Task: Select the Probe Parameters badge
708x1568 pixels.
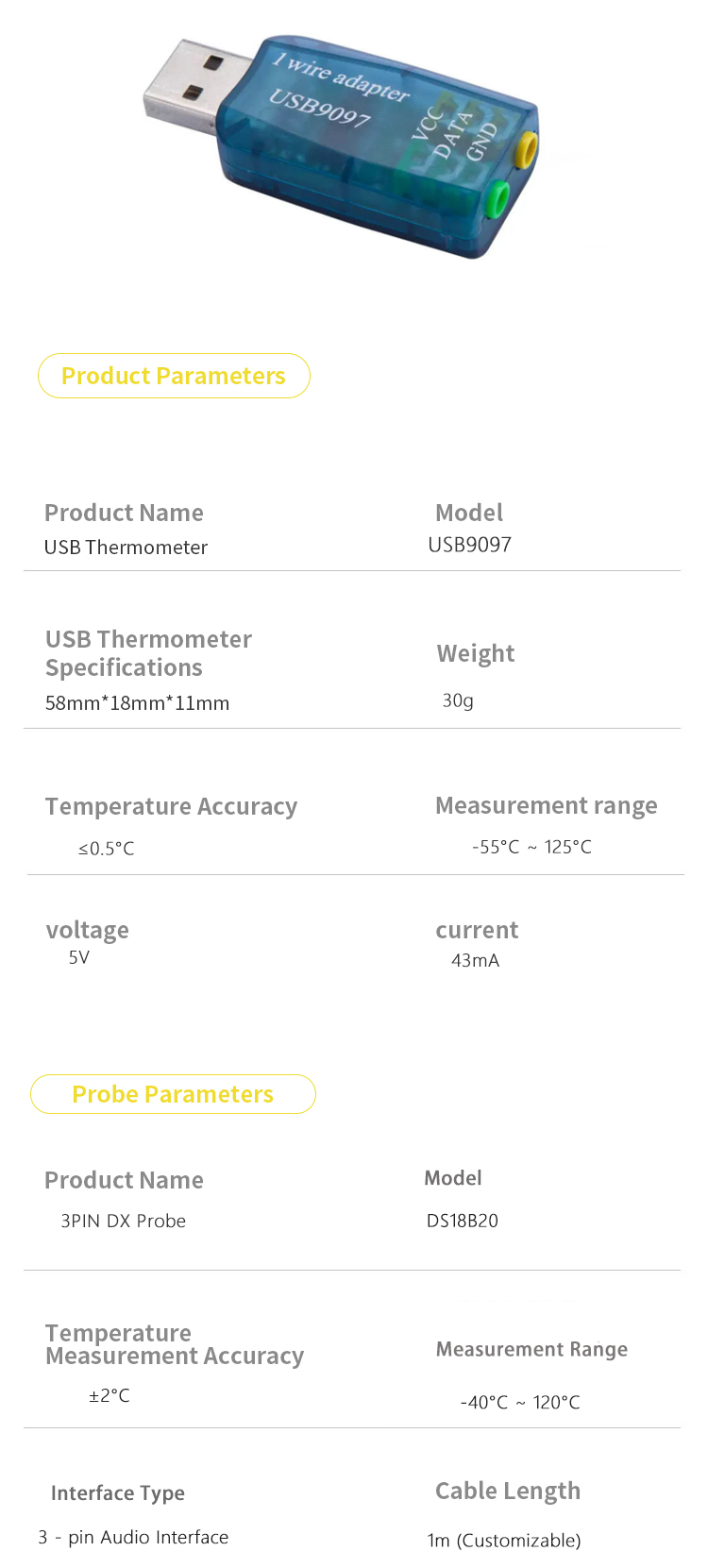Action: tap(173, 1094)
